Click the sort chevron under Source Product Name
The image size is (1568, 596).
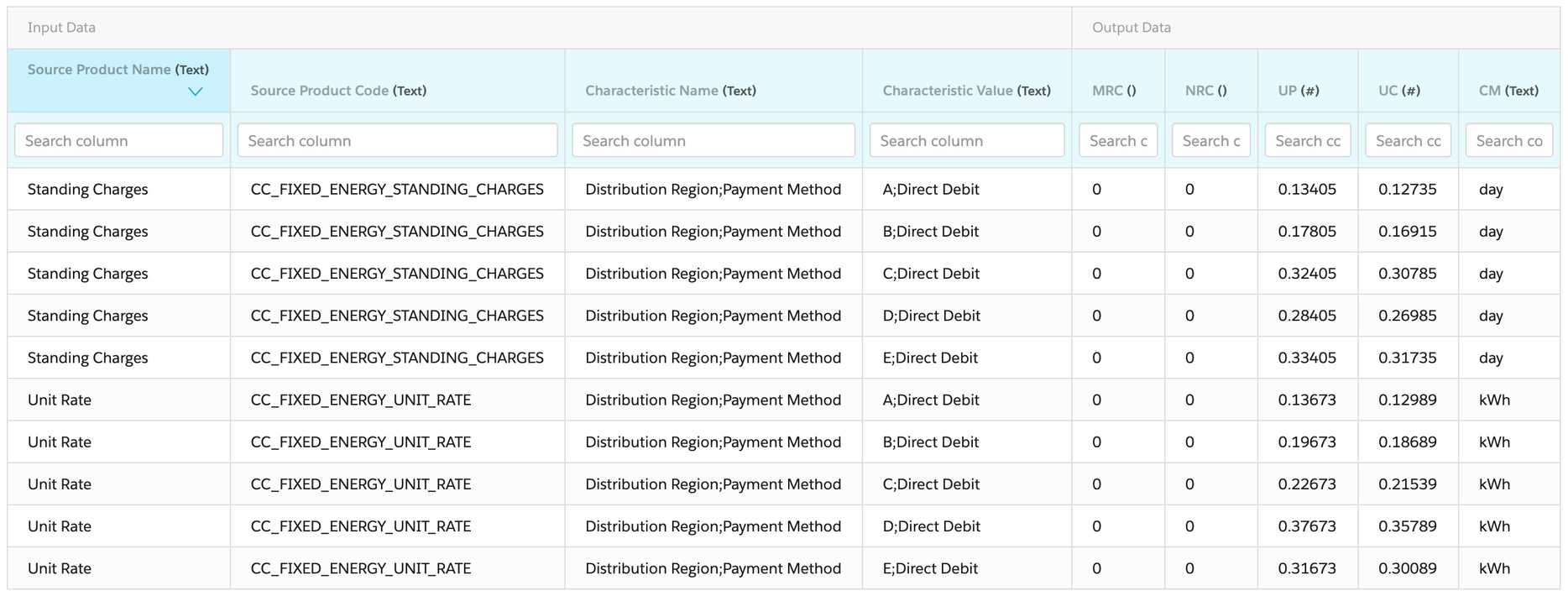(x=195, y=91)
